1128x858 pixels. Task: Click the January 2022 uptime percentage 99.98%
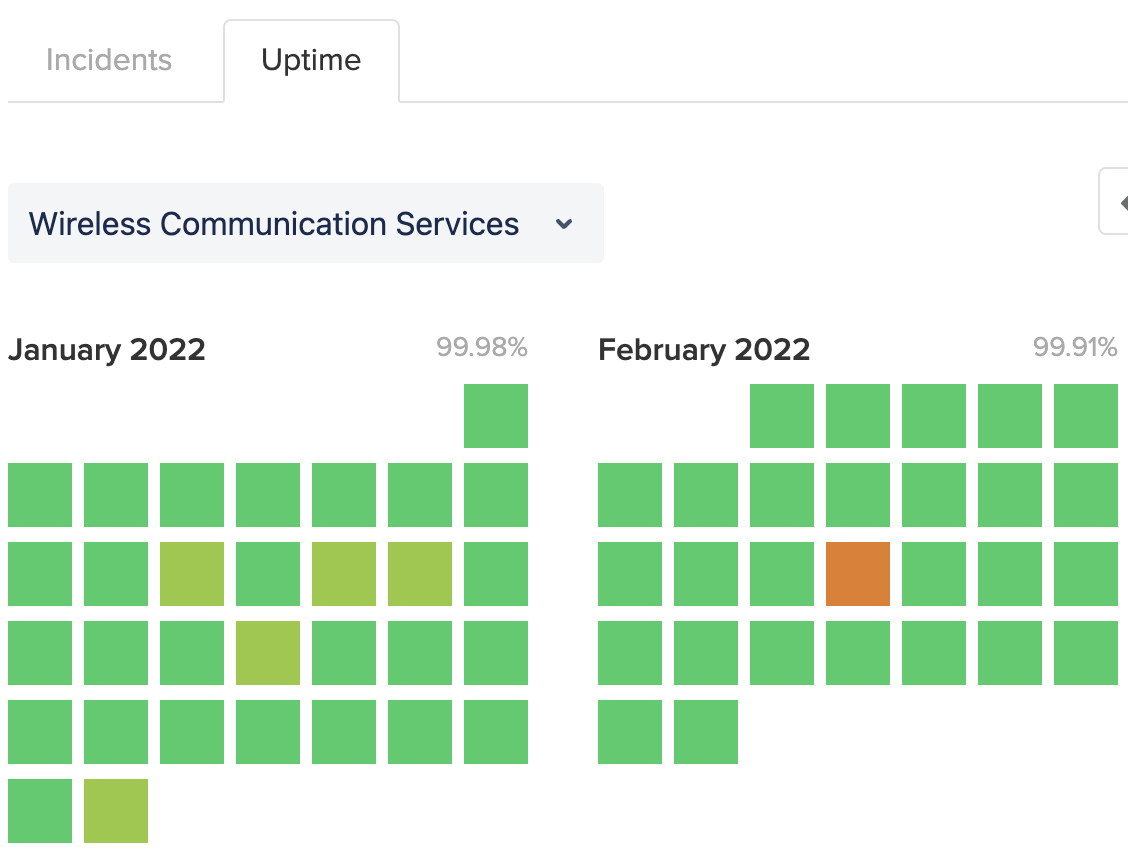coord(482,347)
